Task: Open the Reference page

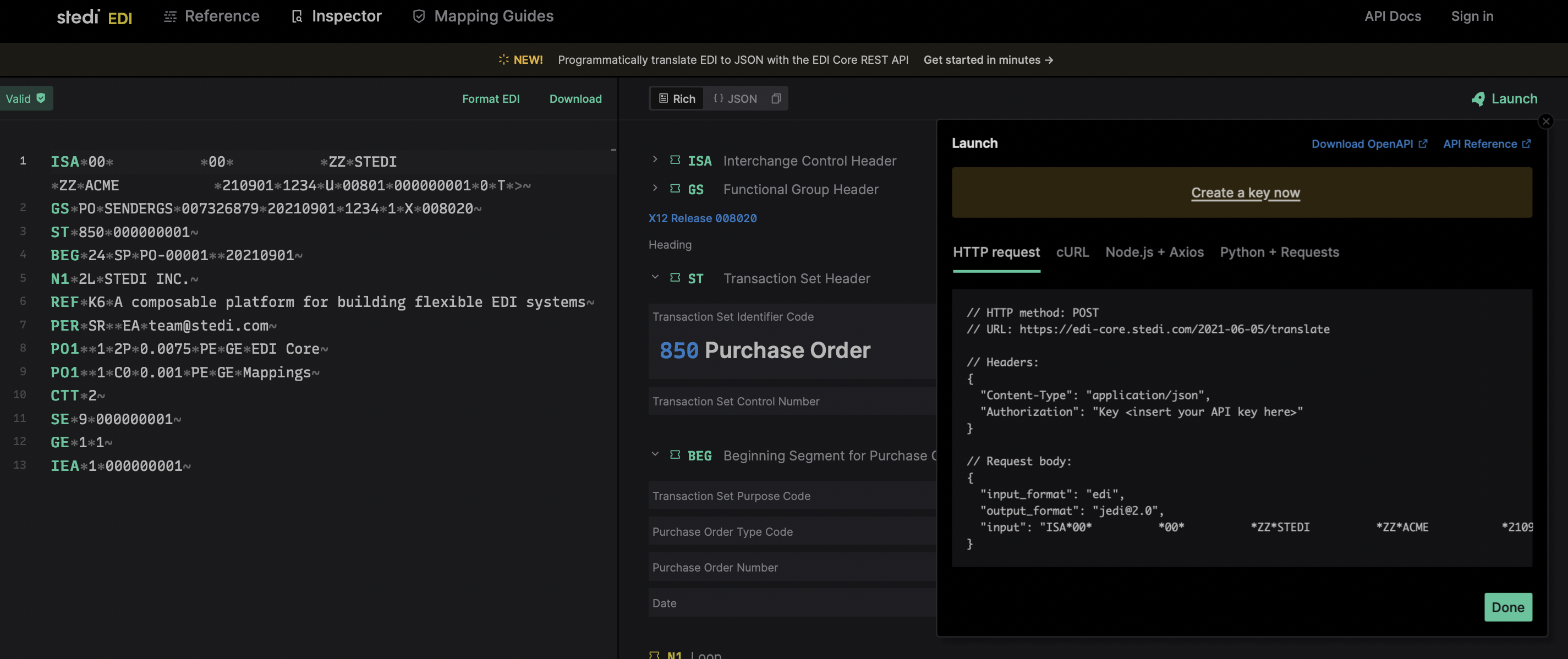Action: (x=212, y=17)
